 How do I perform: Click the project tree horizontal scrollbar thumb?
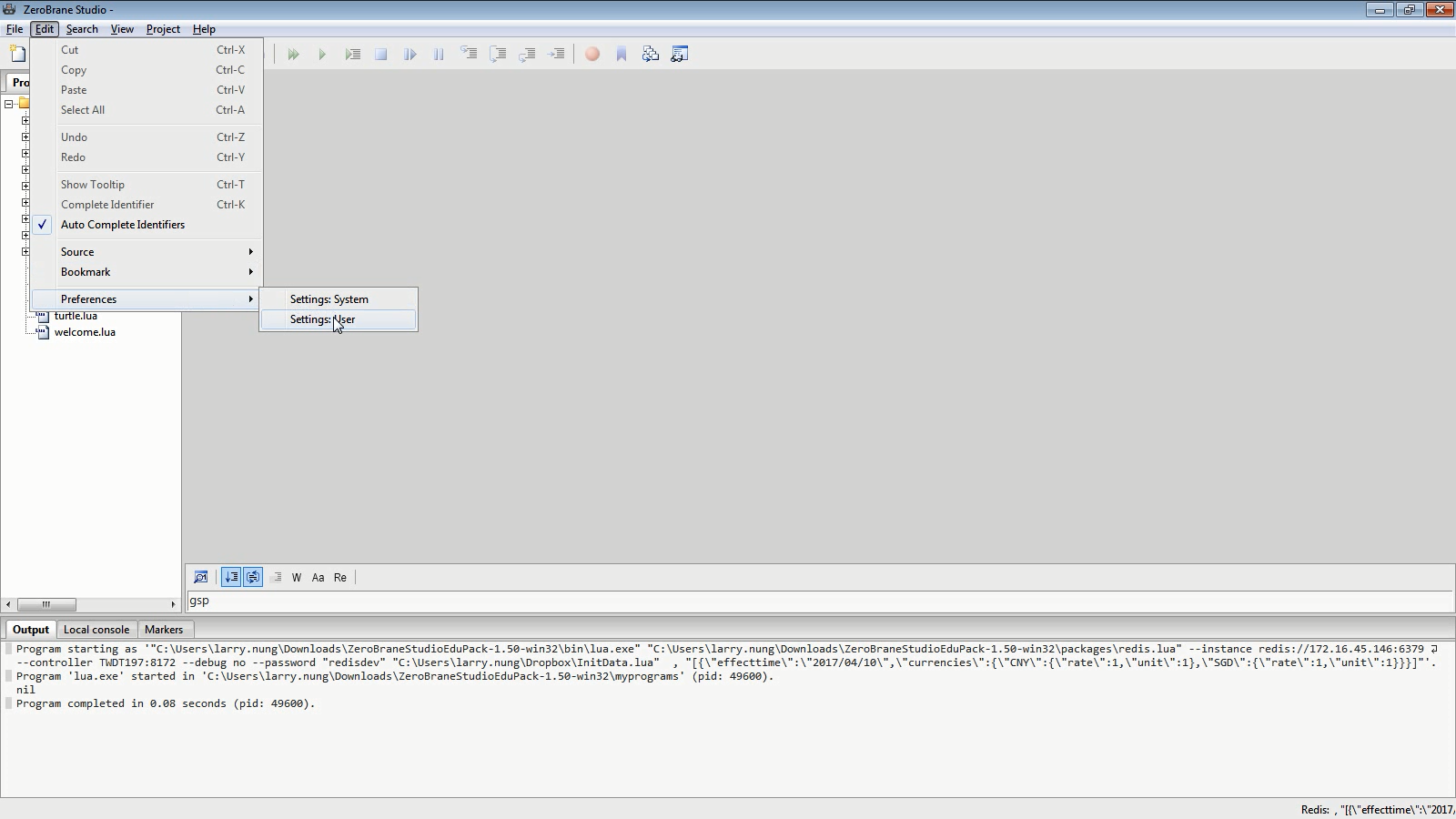(46, 604)
